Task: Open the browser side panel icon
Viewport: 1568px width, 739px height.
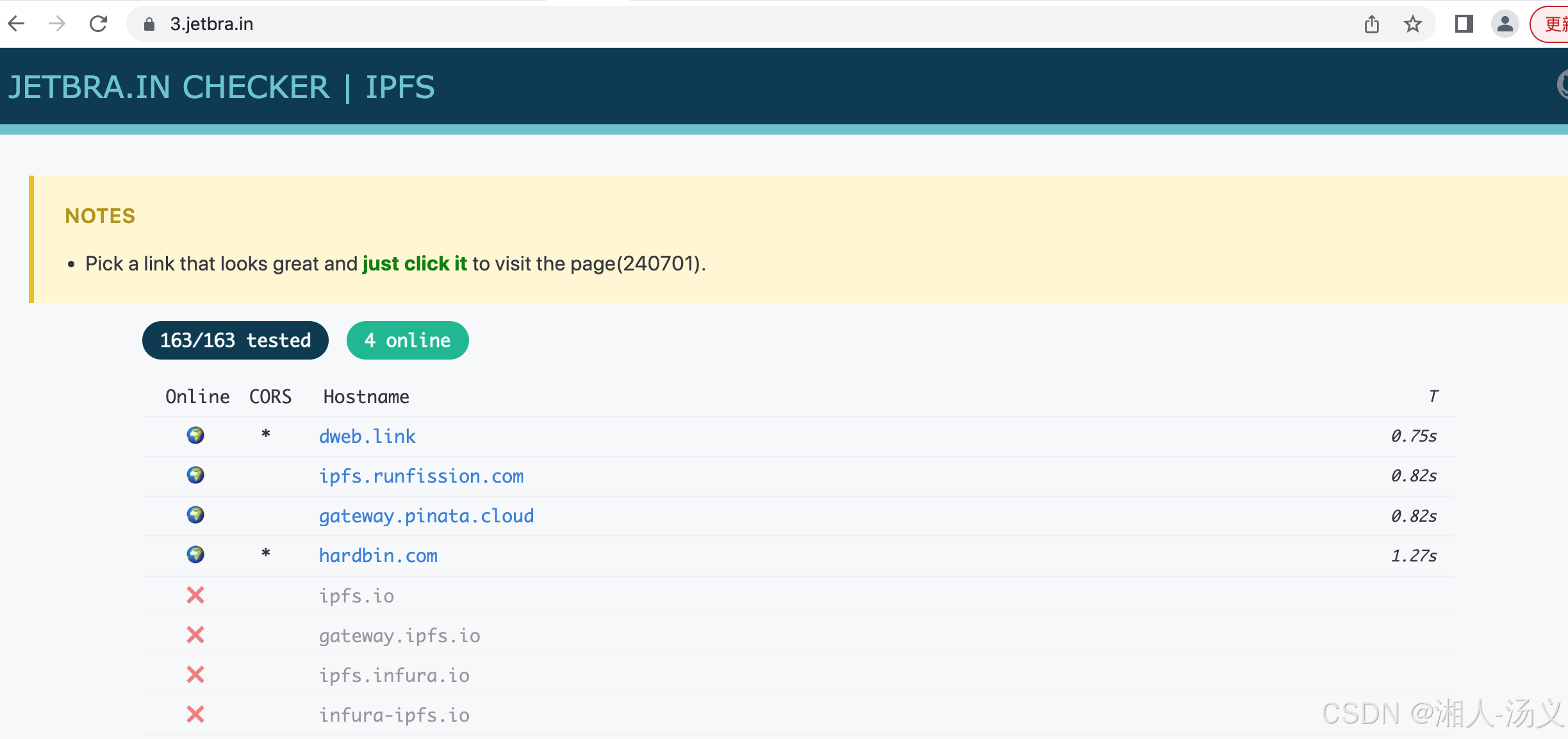Action: click(1464, 24)
